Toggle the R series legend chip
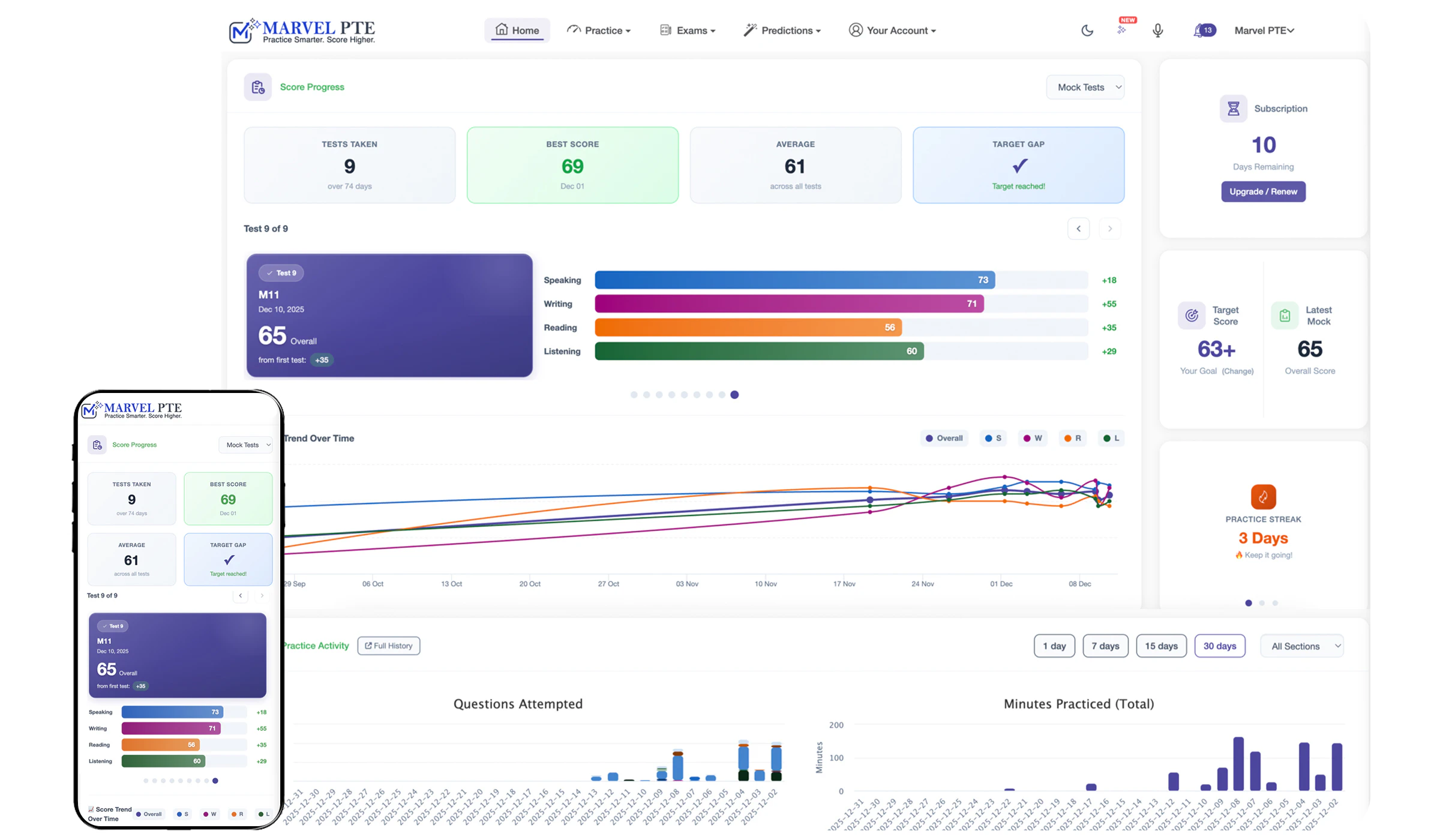This screenshot has height=840, width=1440. [x=1073, y=439]
